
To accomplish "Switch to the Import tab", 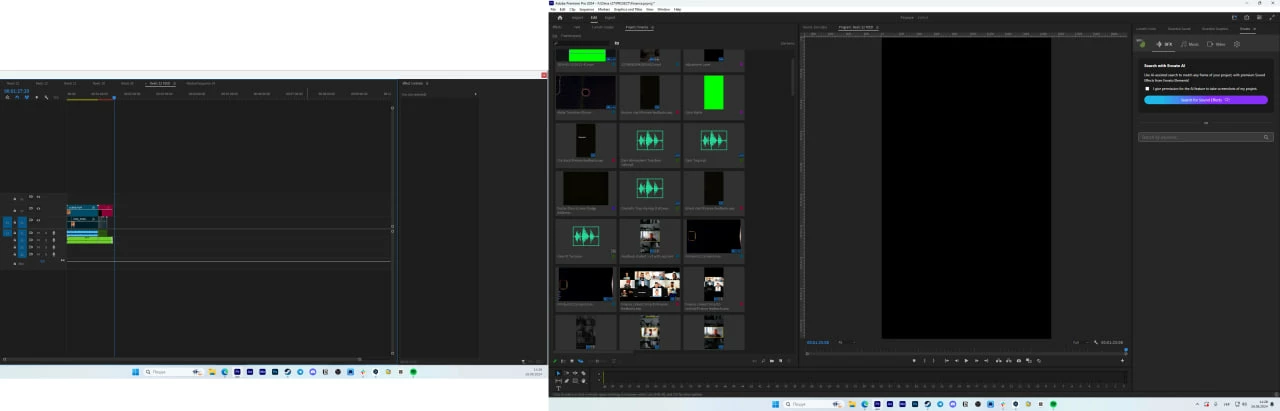I will [x=577, y=17].
